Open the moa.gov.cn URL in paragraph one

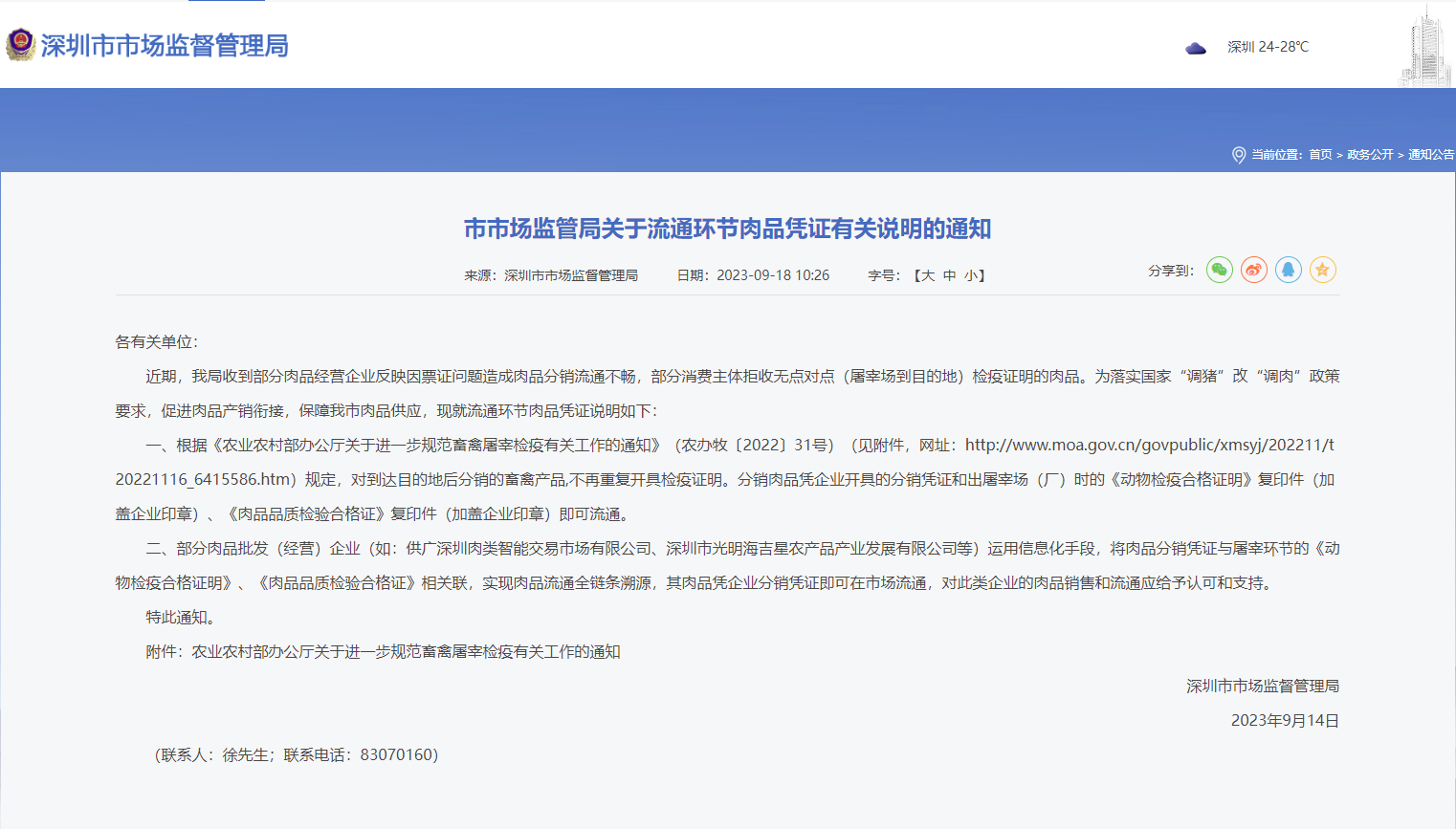pos(1149,446)
